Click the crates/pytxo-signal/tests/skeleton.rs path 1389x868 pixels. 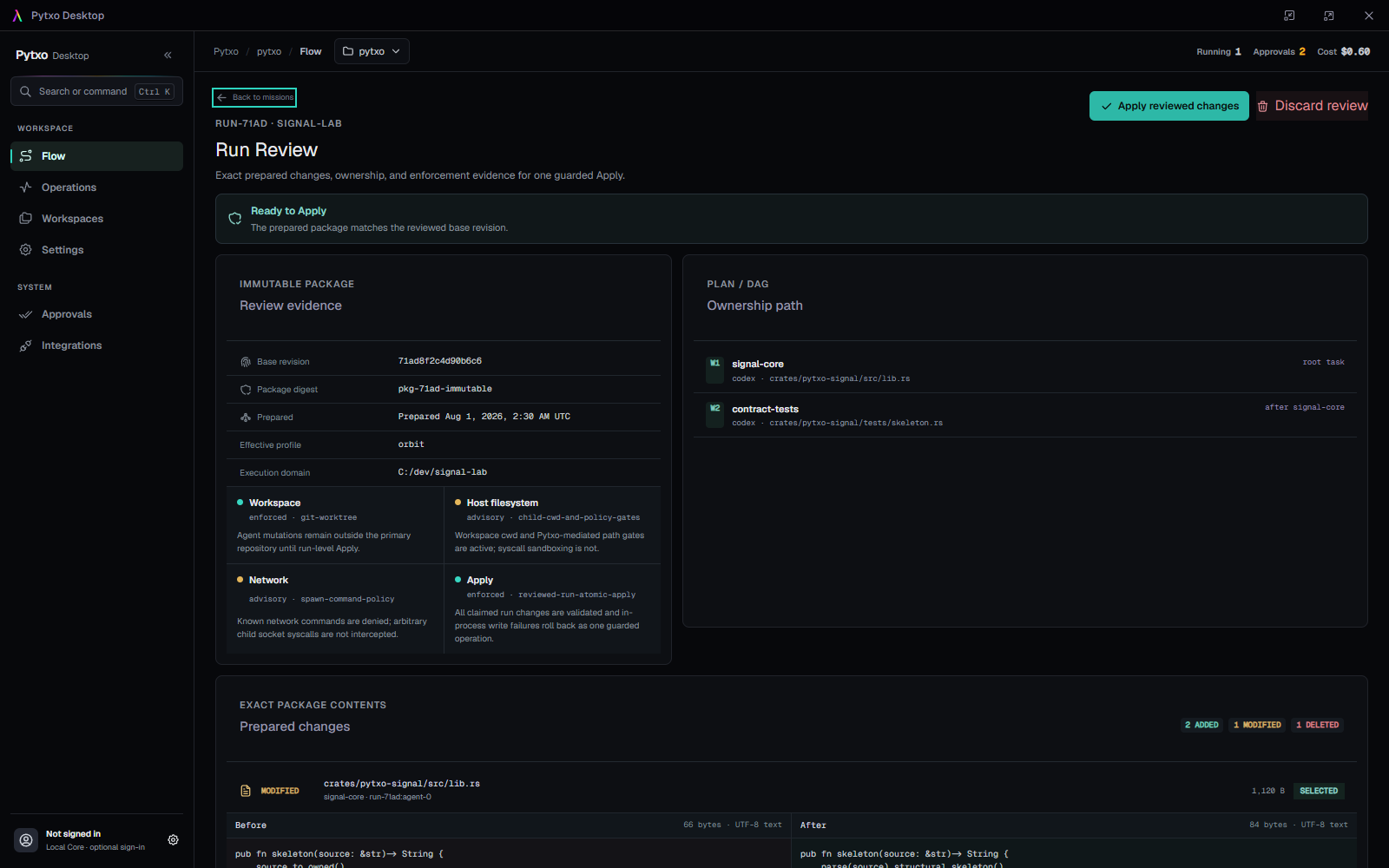(x=856, y=424)
